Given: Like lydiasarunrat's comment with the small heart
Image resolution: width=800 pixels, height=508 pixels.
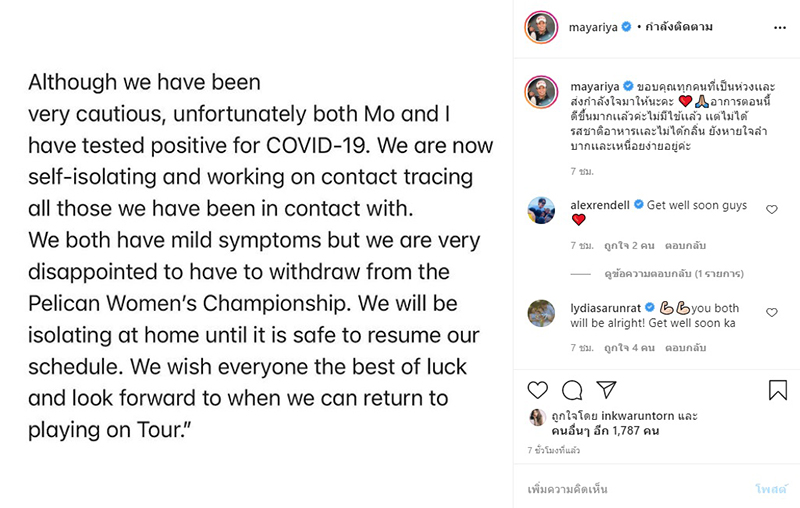Looking at the screenshot, I should point(771,312).
